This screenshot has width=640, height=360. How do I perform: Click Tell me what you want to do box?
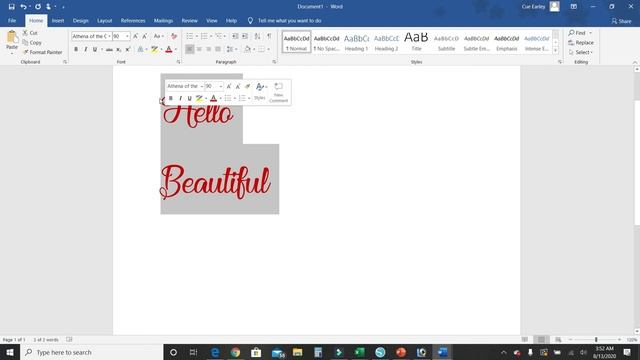click(289, 20)
